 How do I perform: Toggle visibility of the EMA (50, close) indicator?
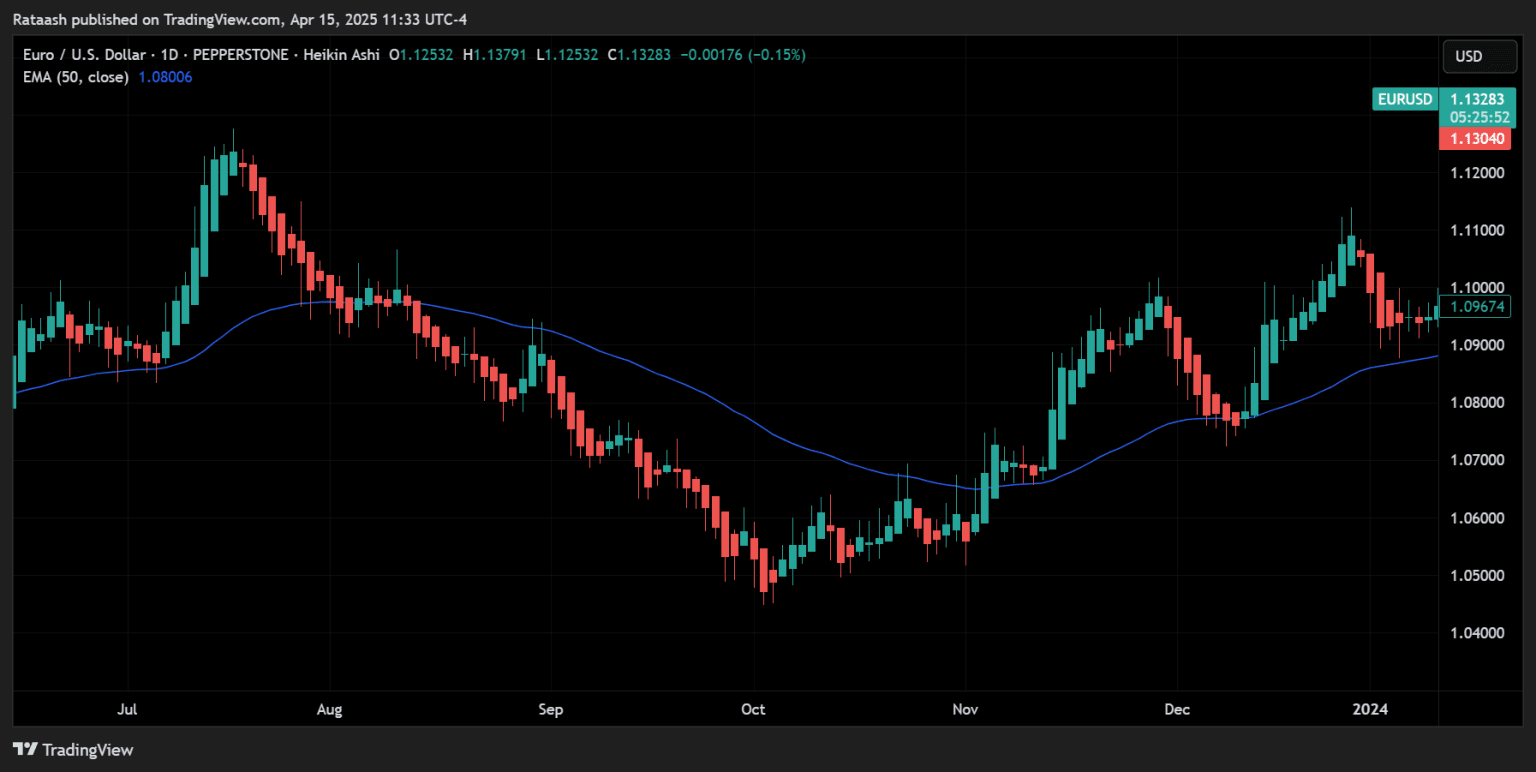(x=75, y=77)
